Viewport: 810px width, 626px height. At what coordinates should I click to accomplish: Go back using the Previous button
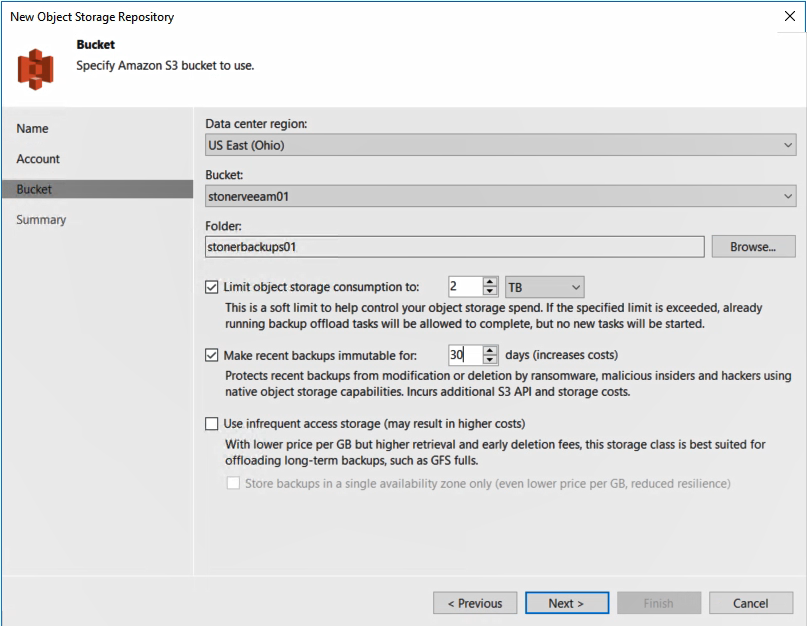[x=475, y=603]
